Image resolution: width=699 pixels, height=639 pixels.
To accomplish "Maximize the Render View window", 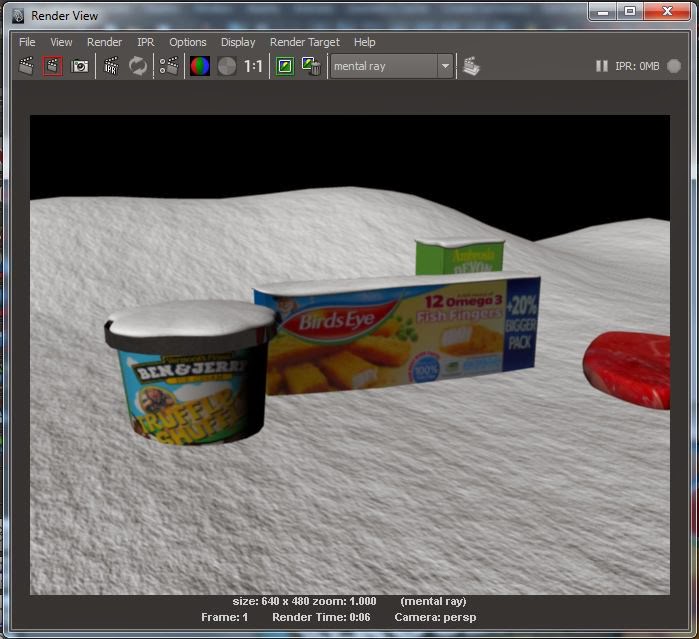I will coord(630,12).
